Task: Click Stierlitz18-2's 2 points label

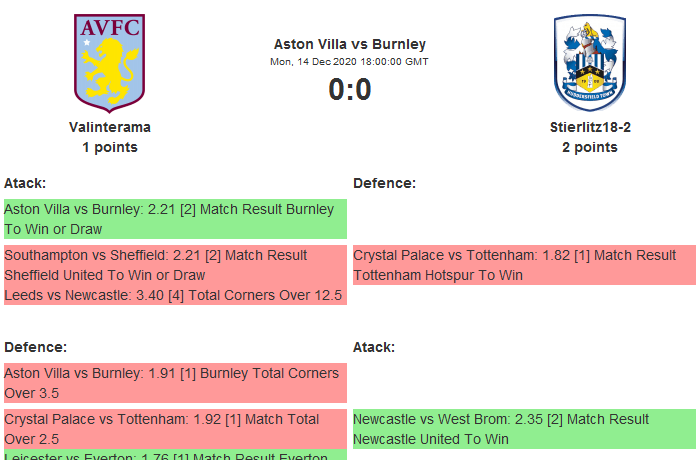Action: [x=590, y=147]
